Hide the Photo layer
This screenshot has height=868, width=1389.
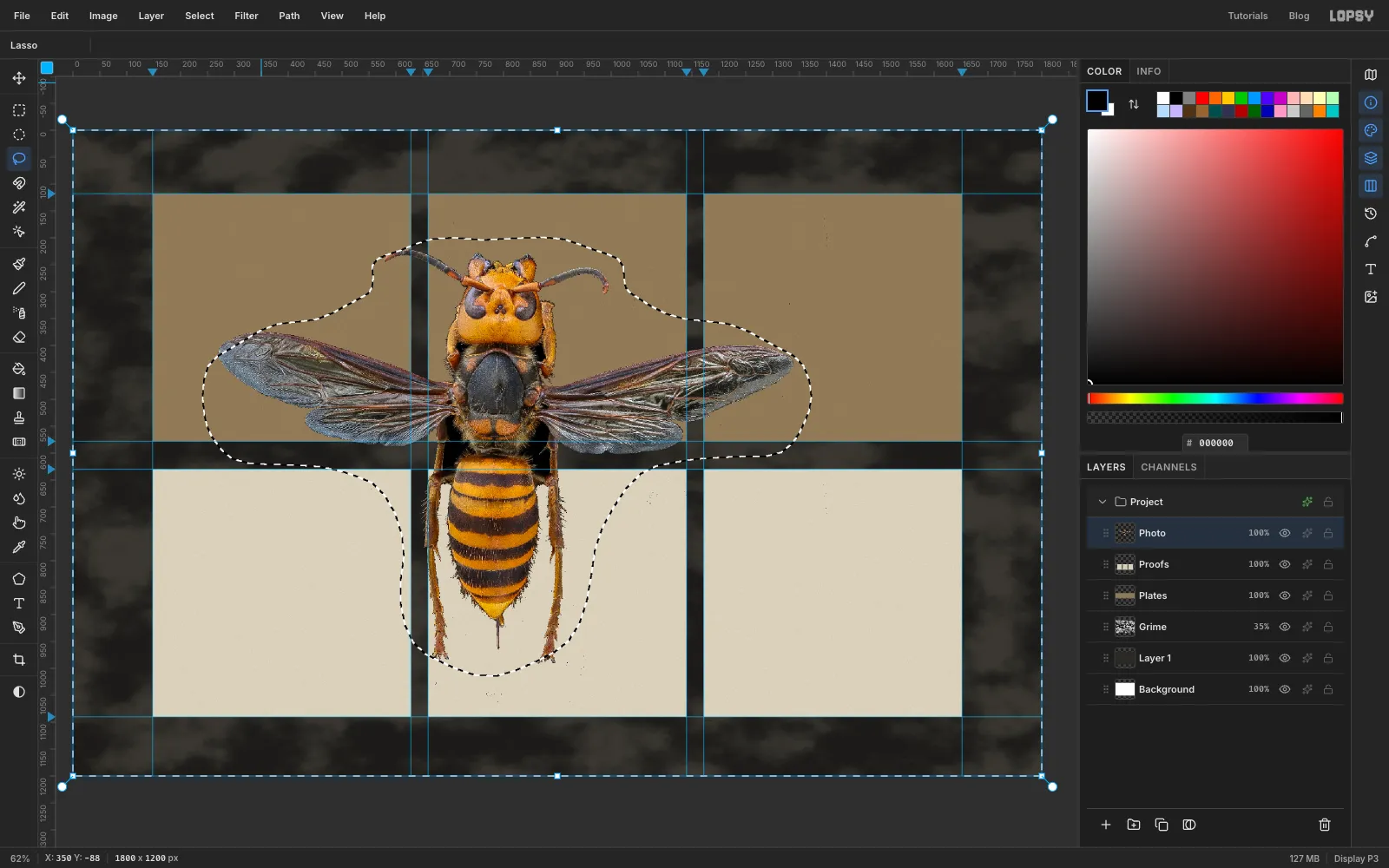1285,533
